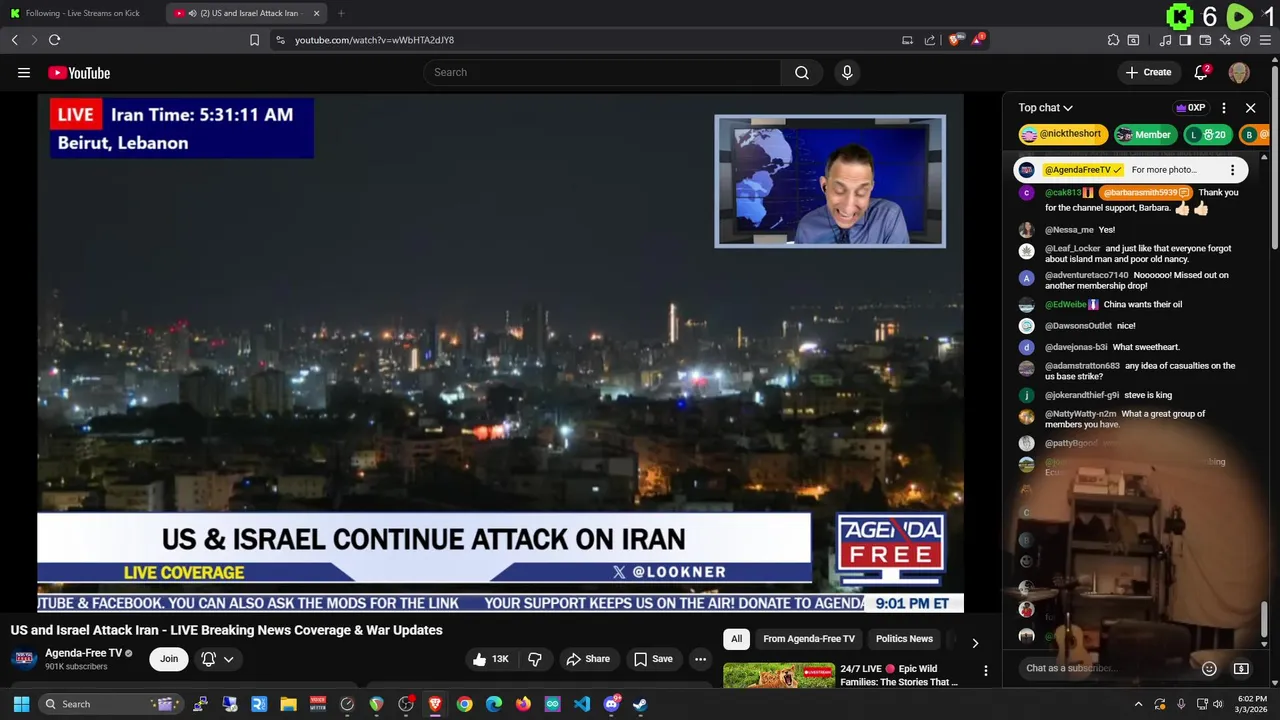Click the Join membership button
The width and height of the screenshot is (1280, 720).
coord(169,659)
